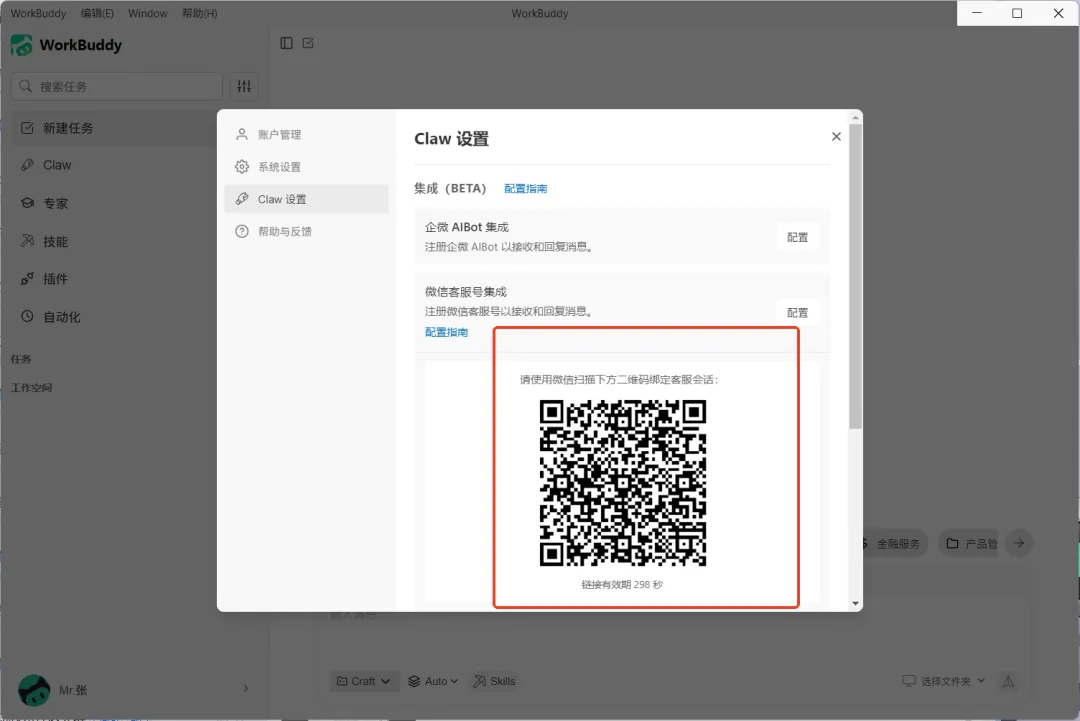
Task: Minimize the WorkBuddy window
Action: click(977, 13)
